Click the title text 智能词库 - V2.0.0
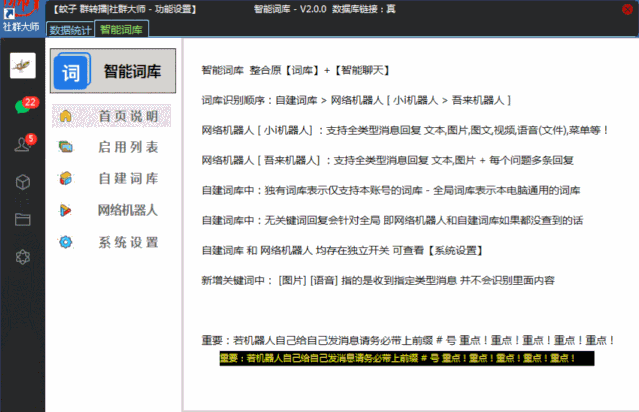This screenshot has height=412, width=639. tap(290, 9)
